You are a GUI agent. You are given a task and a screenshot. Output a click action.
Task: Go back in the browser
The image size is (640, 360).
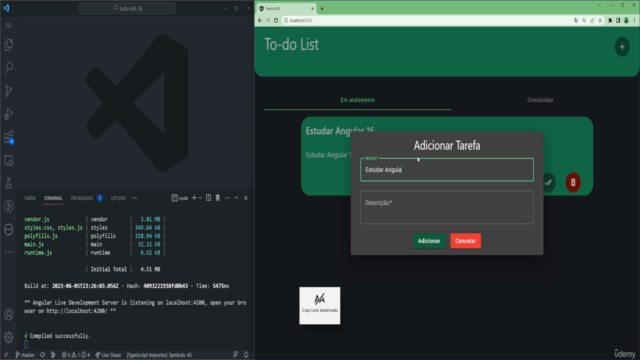coord(260,20)
